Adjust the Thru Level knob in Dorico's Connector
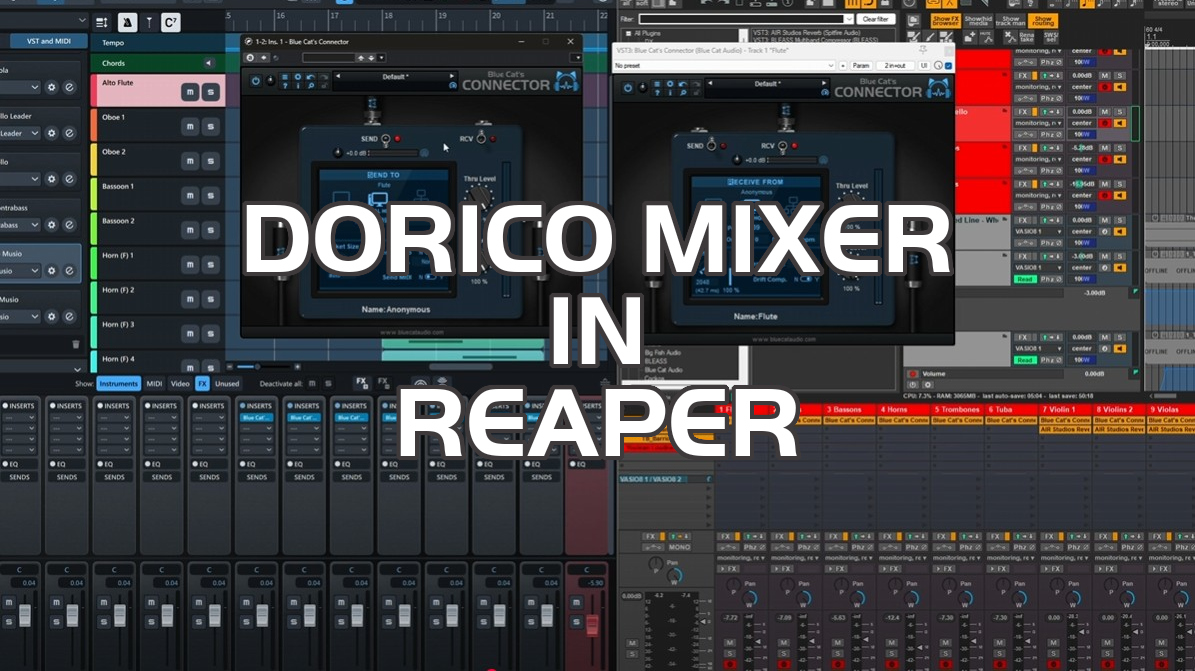 coord(479,197)
